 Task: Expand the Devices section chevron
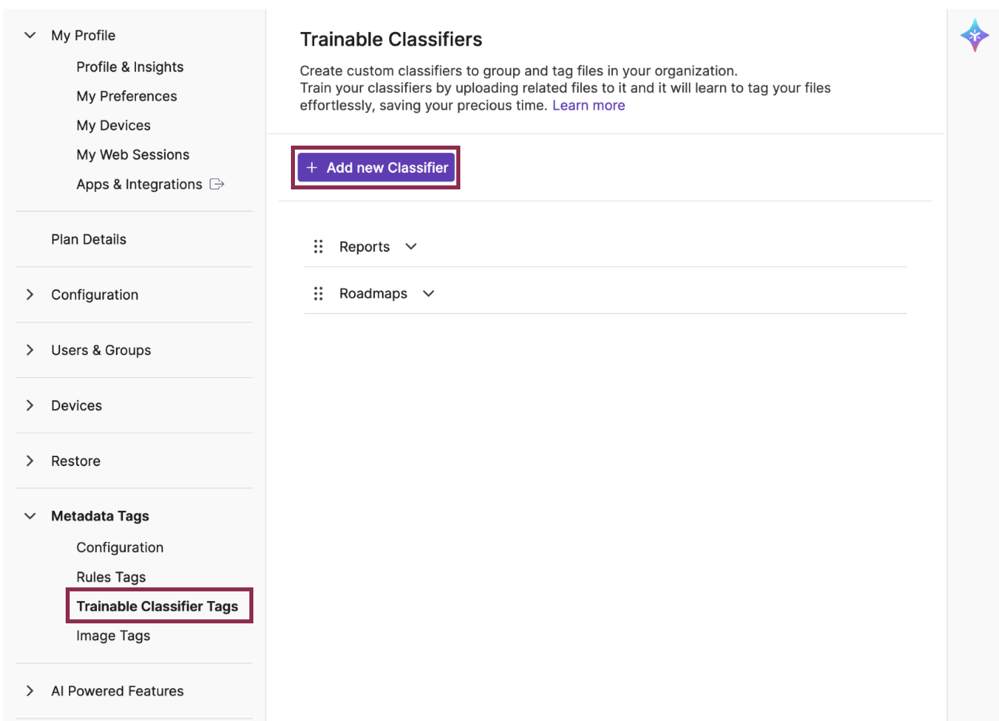pyautogui.click(x=30, y=405)
